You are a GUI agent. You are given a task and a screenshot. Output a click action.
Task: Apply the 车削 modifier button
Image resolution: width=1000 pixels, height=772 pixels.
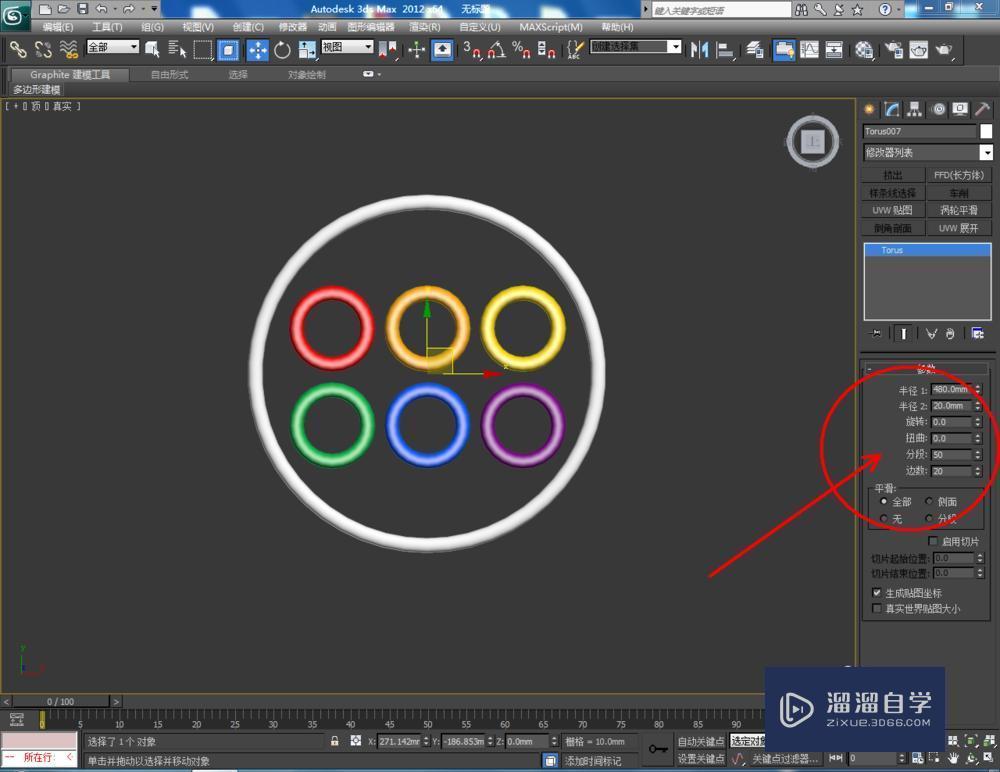959,192
